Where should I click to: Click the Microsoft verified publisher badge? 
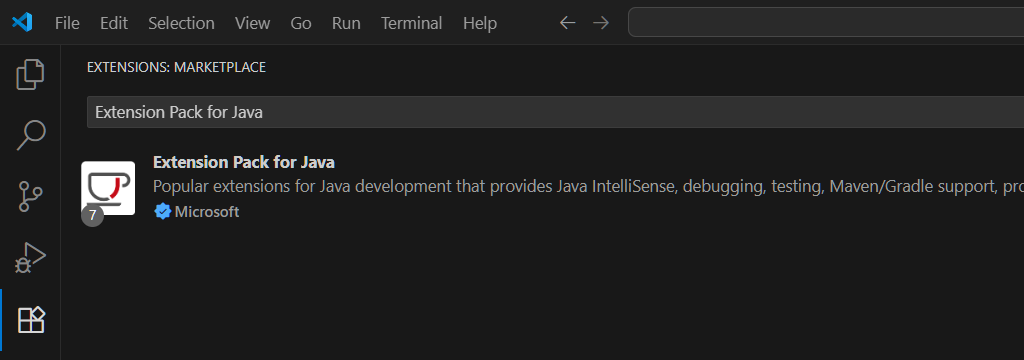162,212
